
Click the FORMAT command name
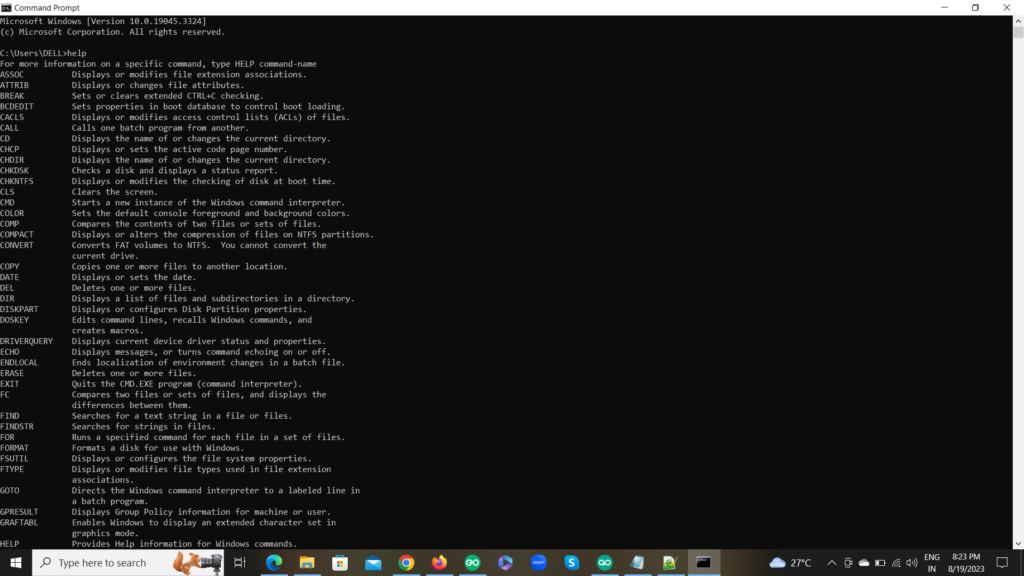pos(14,448)
